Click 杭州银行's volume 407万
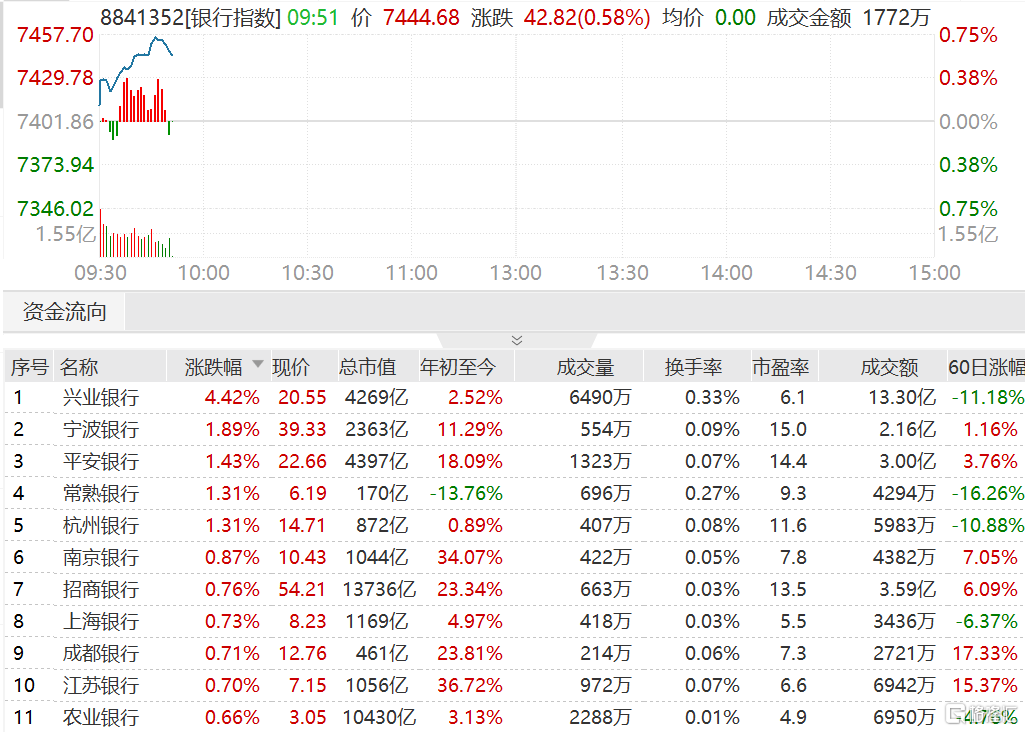The height and width of the screenshot is (732, 1025). pyautogui.click(x=605, y=525)
